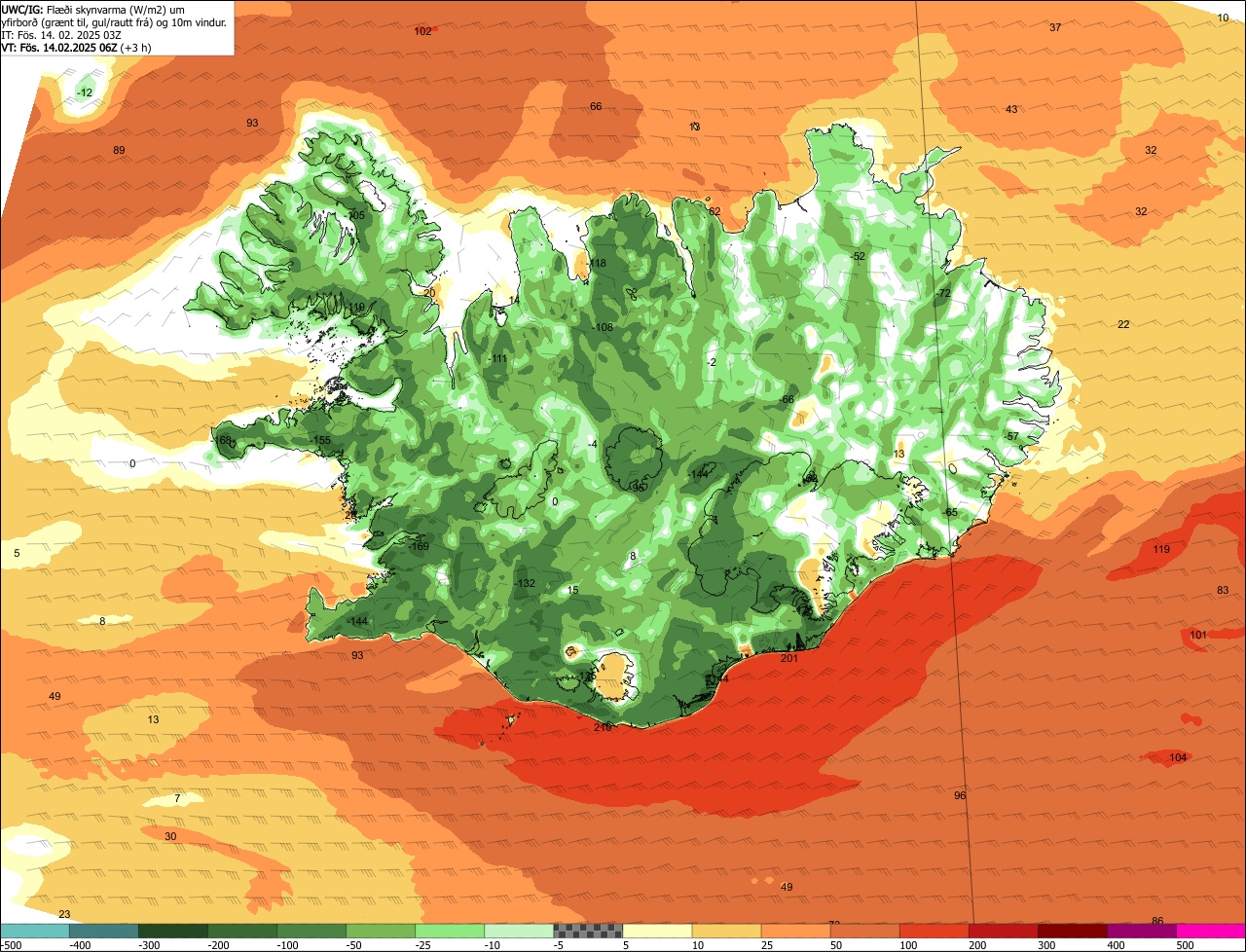Click the map value '66' north of Iceland

pos(596,106)
